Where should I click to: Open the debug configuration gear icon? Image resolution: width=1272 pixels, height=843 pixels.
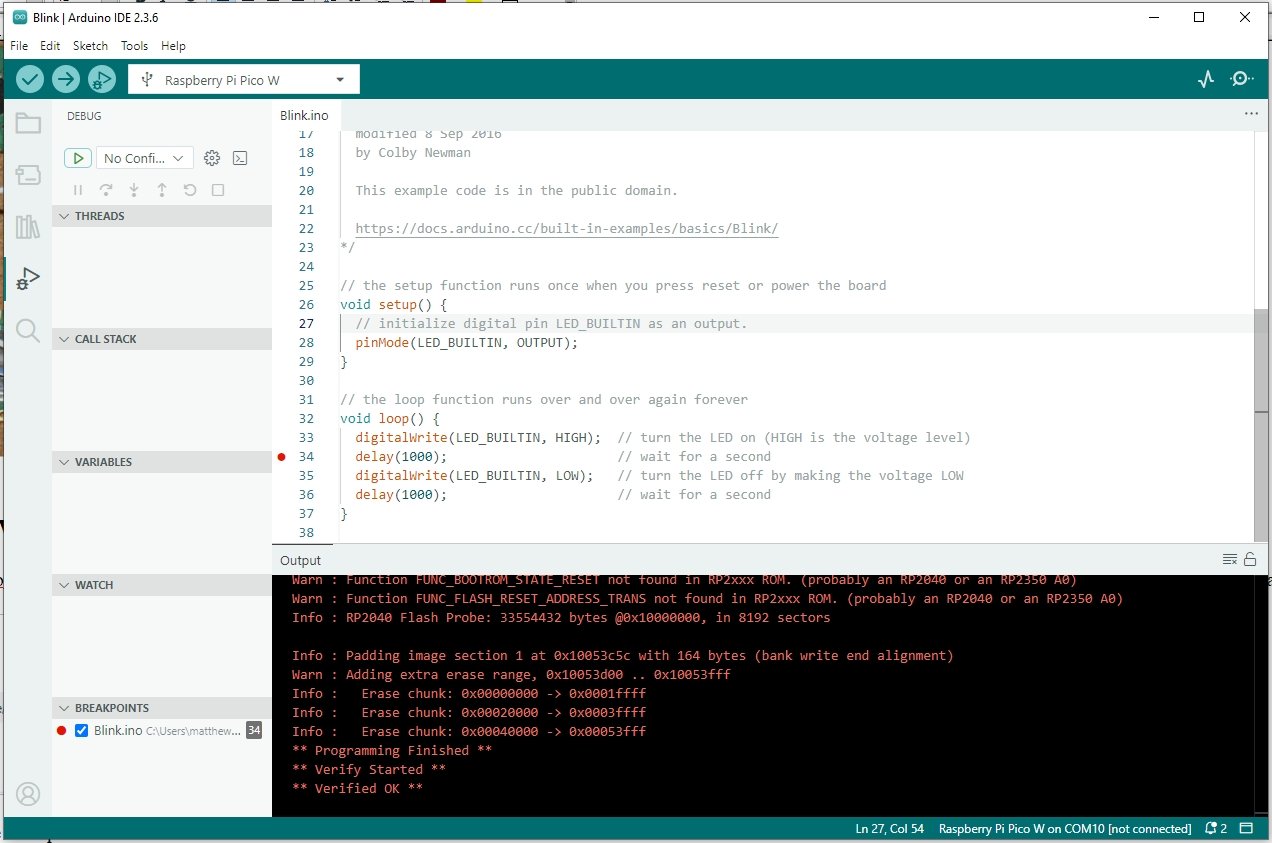211,158
